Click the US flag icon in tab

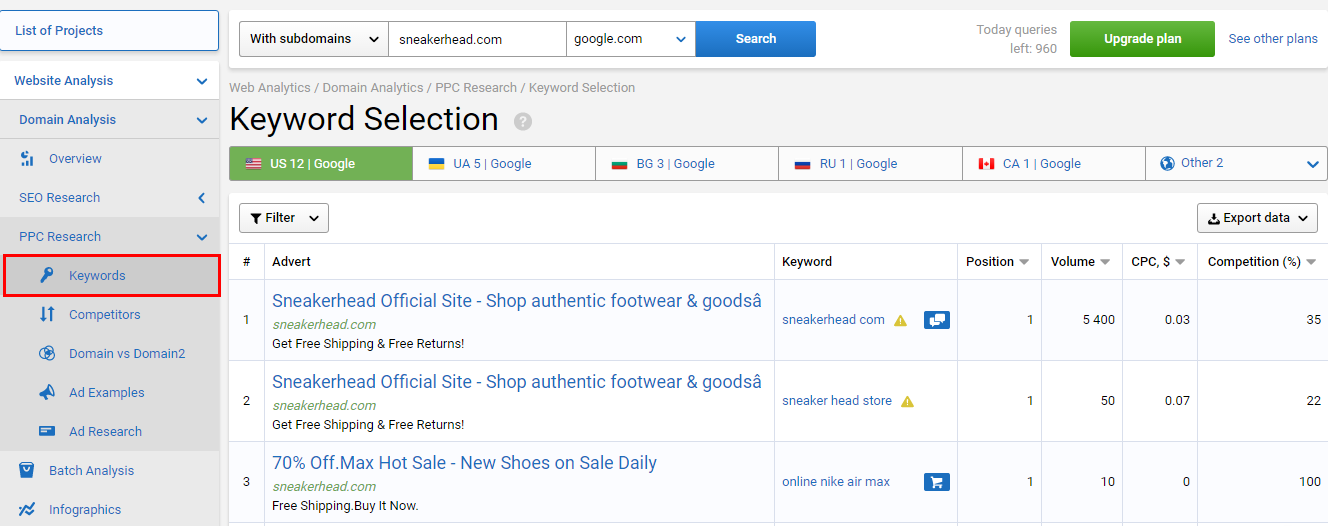(254, 163)
